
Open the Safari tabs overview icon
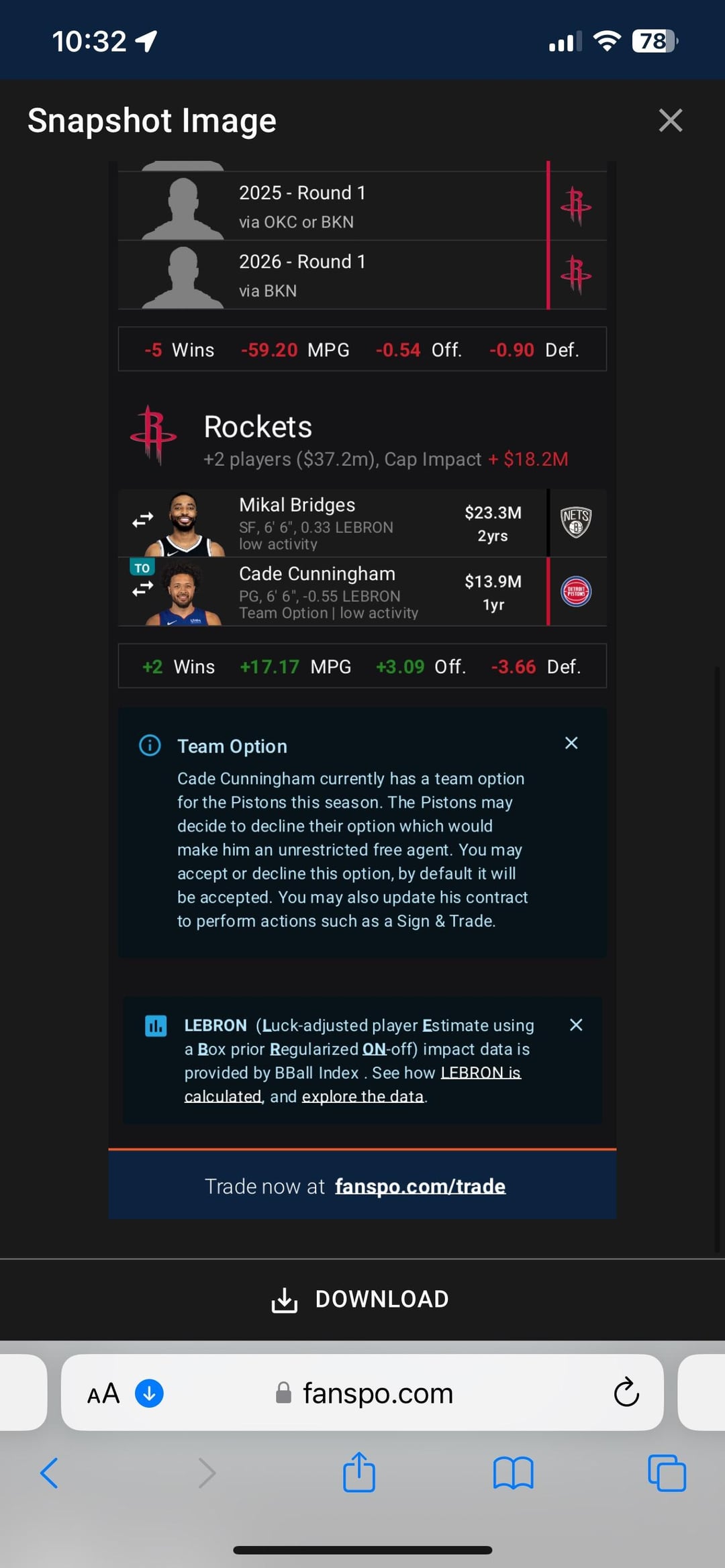[x=667, y=1473]
